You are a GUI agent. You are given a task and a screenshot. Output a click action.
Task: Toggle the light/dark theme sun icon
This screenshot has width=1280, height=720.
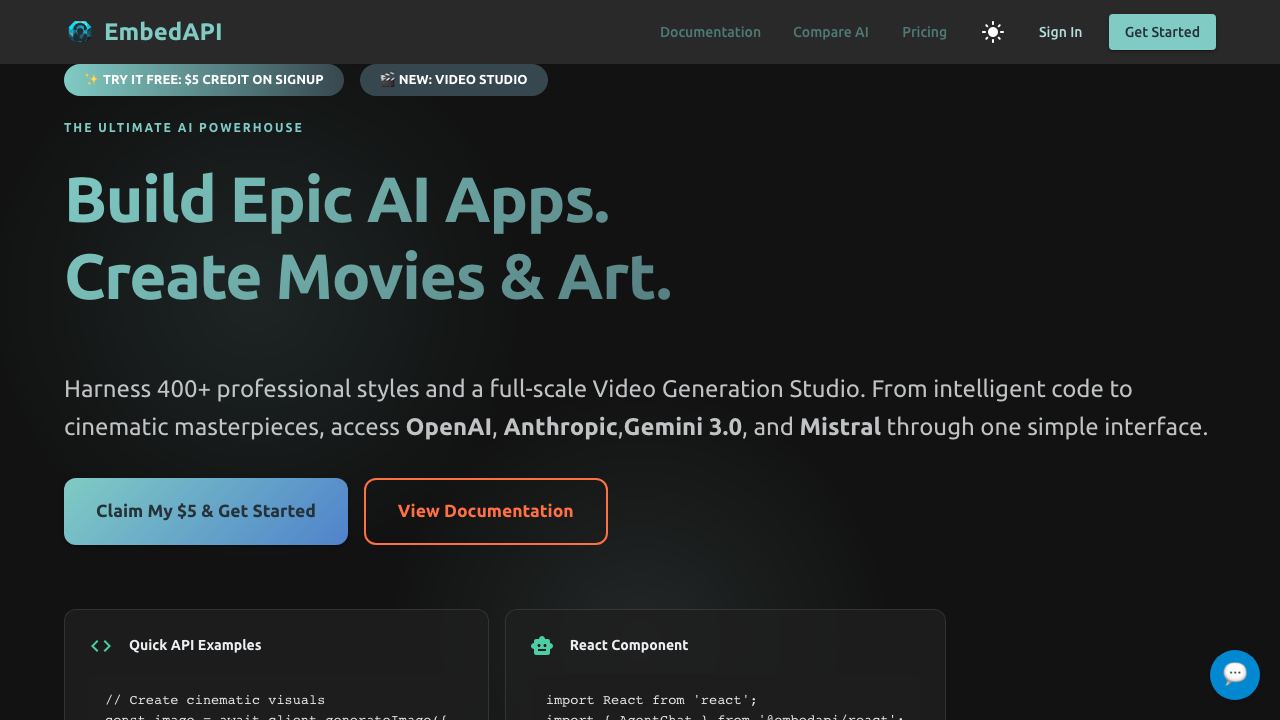coord(993,32)
